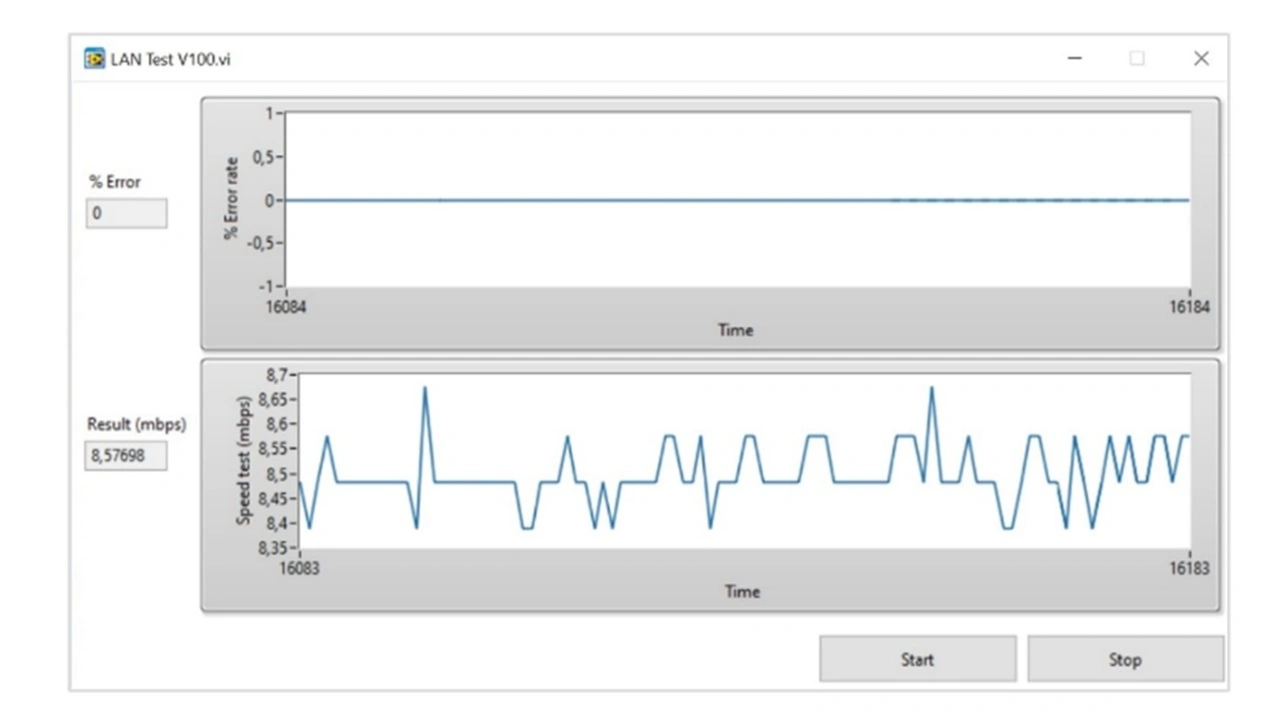Click the "Speed test (mbps)" axis label
The image size is (1280, 721).
tap(243, 461)
